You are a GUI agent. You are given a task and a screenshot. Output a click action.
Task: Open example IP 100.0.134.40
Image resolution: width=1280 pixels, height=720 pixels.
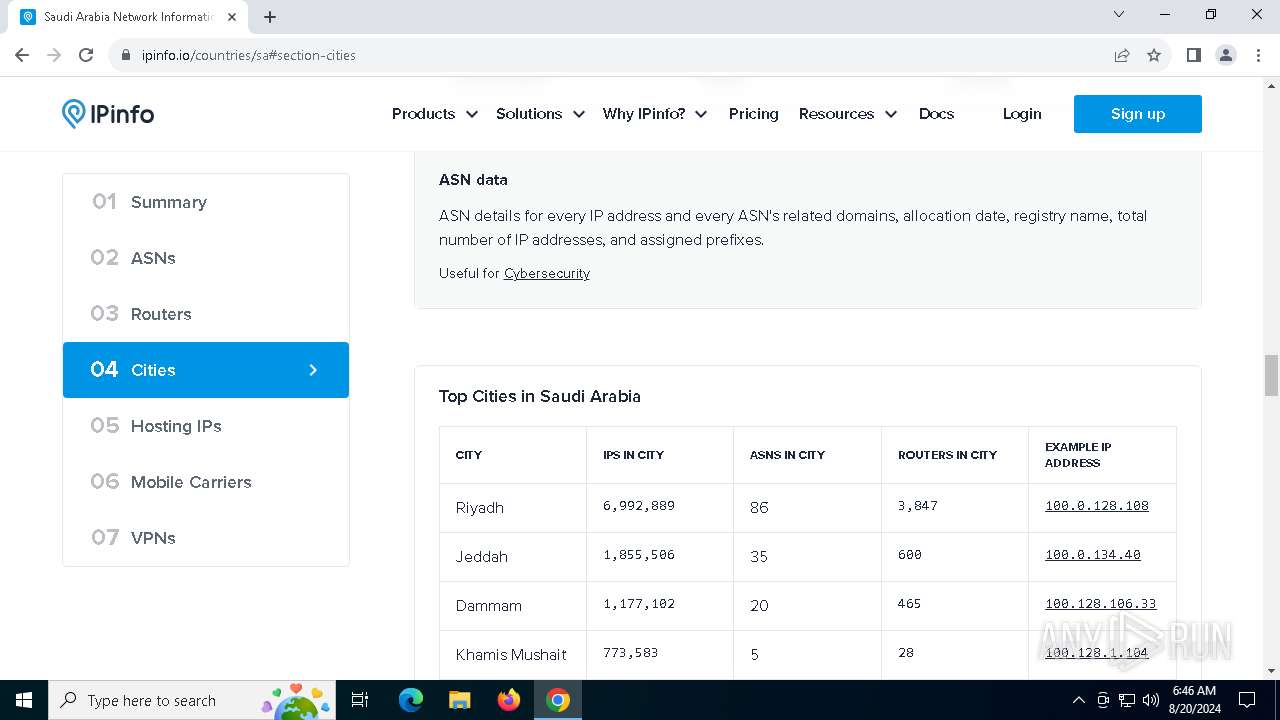click(x=1093, y=555)
